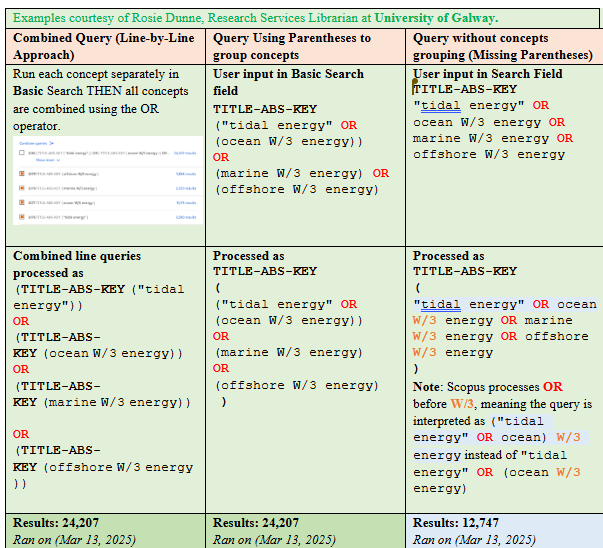Open results count link for combined query row

pos(185,153)
